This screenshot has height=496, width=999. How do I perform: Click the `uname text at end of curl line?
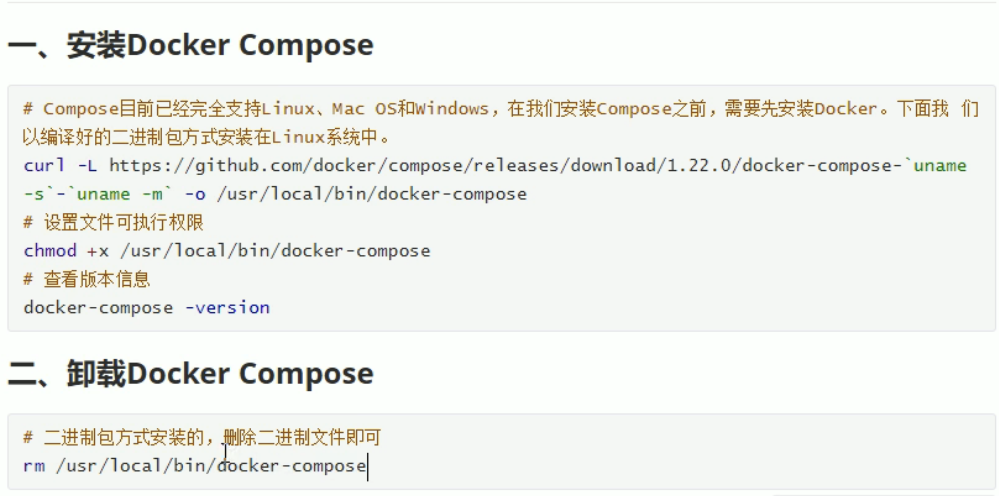940,166
